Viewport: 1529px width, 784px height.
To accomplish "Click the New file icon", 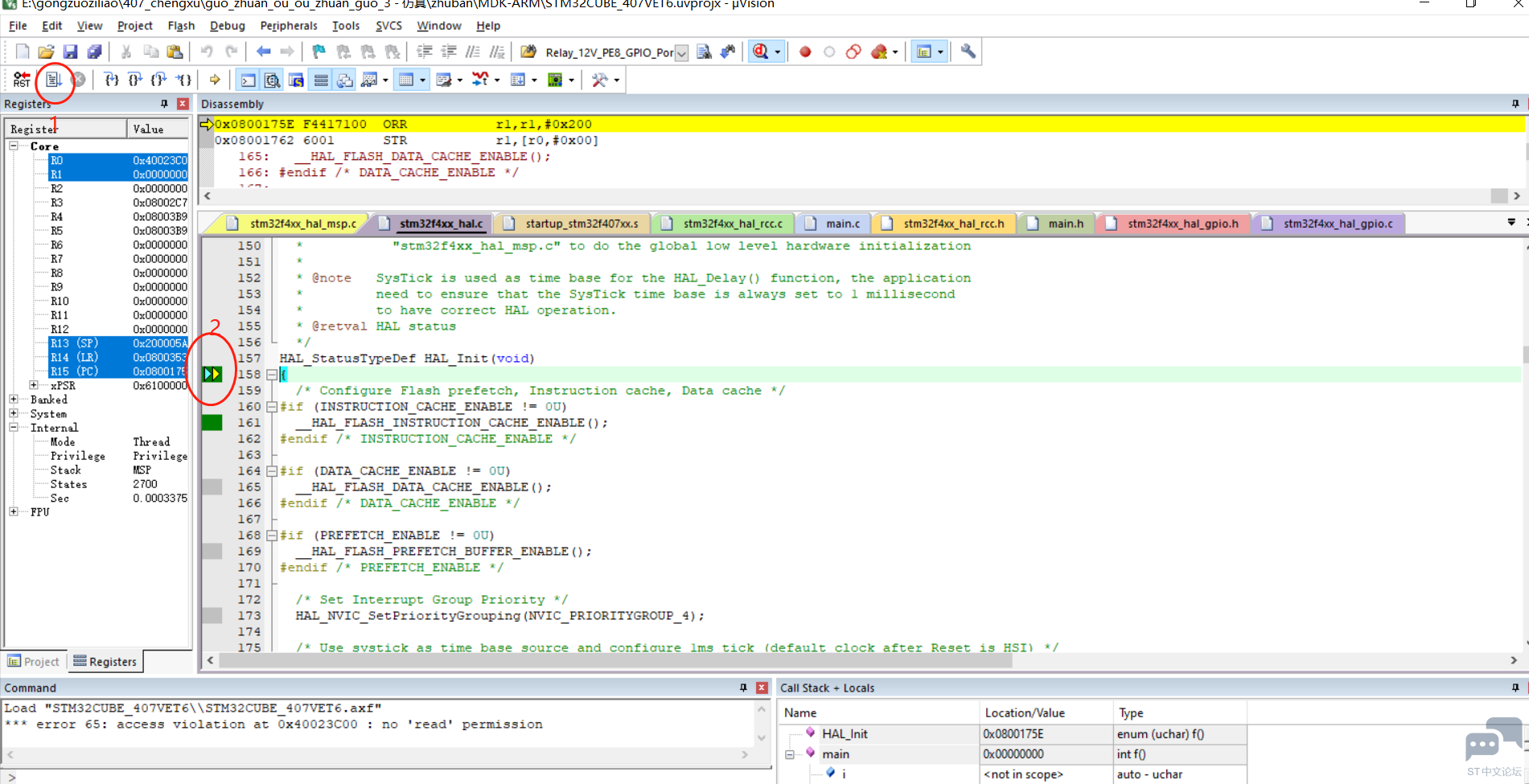I will coord(23,51).
